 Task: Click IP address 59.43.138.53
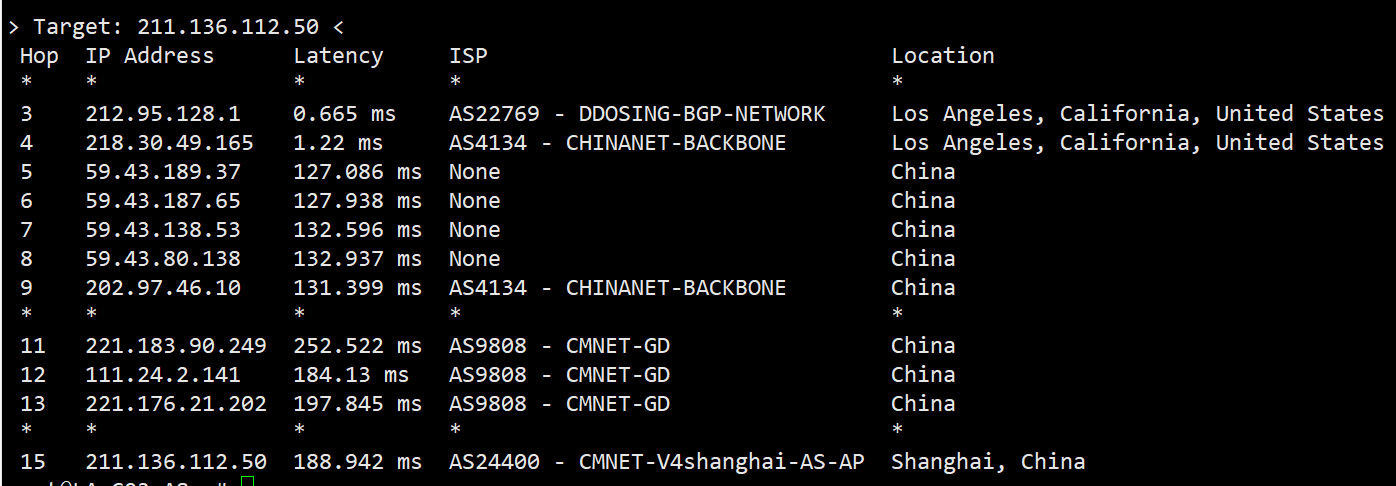pos(163,230)
